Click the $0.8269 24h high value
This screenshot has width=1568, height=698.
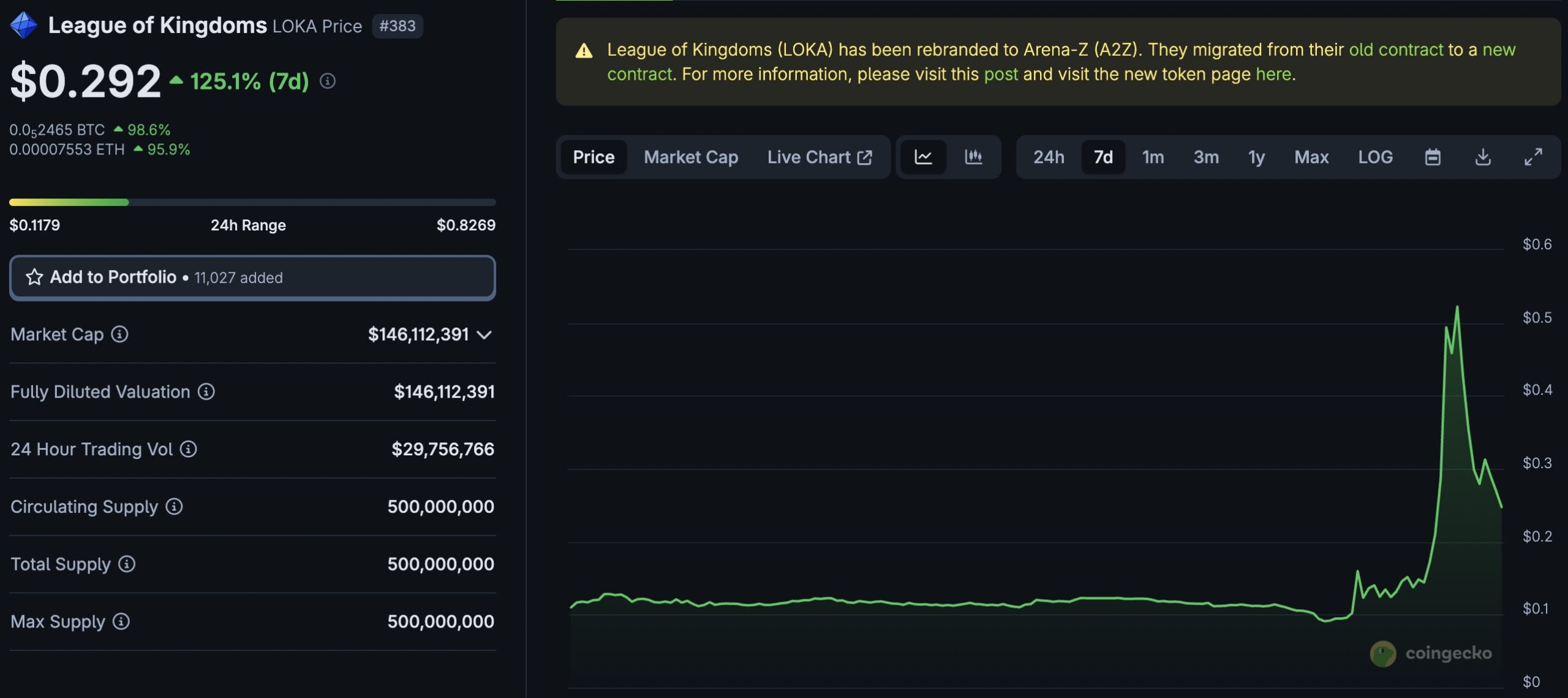466,225
